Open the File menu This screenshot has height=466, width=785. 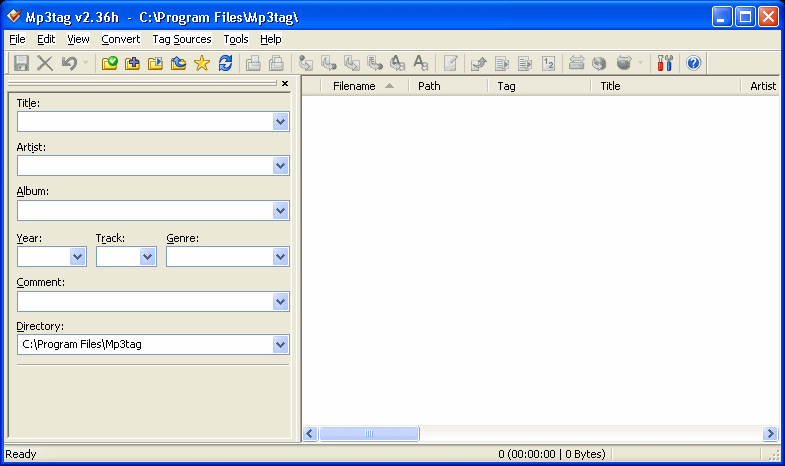tap(17, 39)
